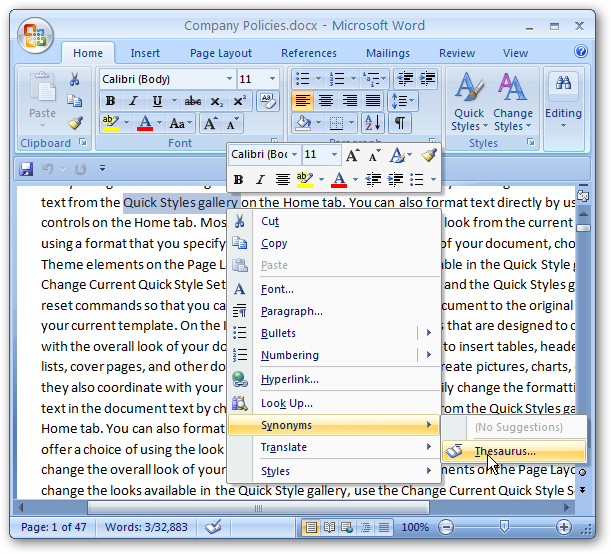Toggle Underline in the ribbon Font group
611x554 pixels.
pos(157,101)
